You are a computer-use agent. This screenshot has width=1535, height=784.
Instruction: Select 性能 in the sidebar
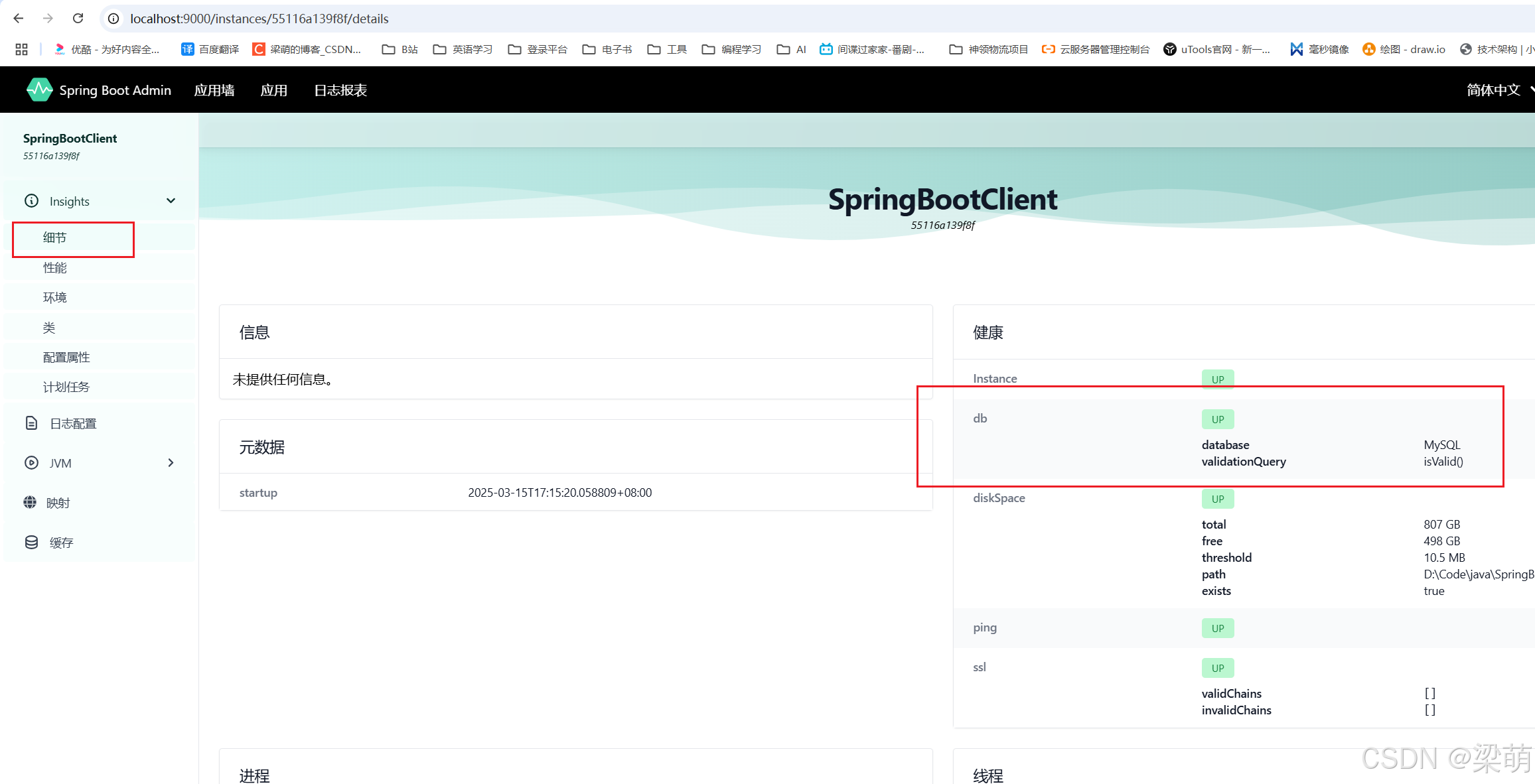click(100, 267)
